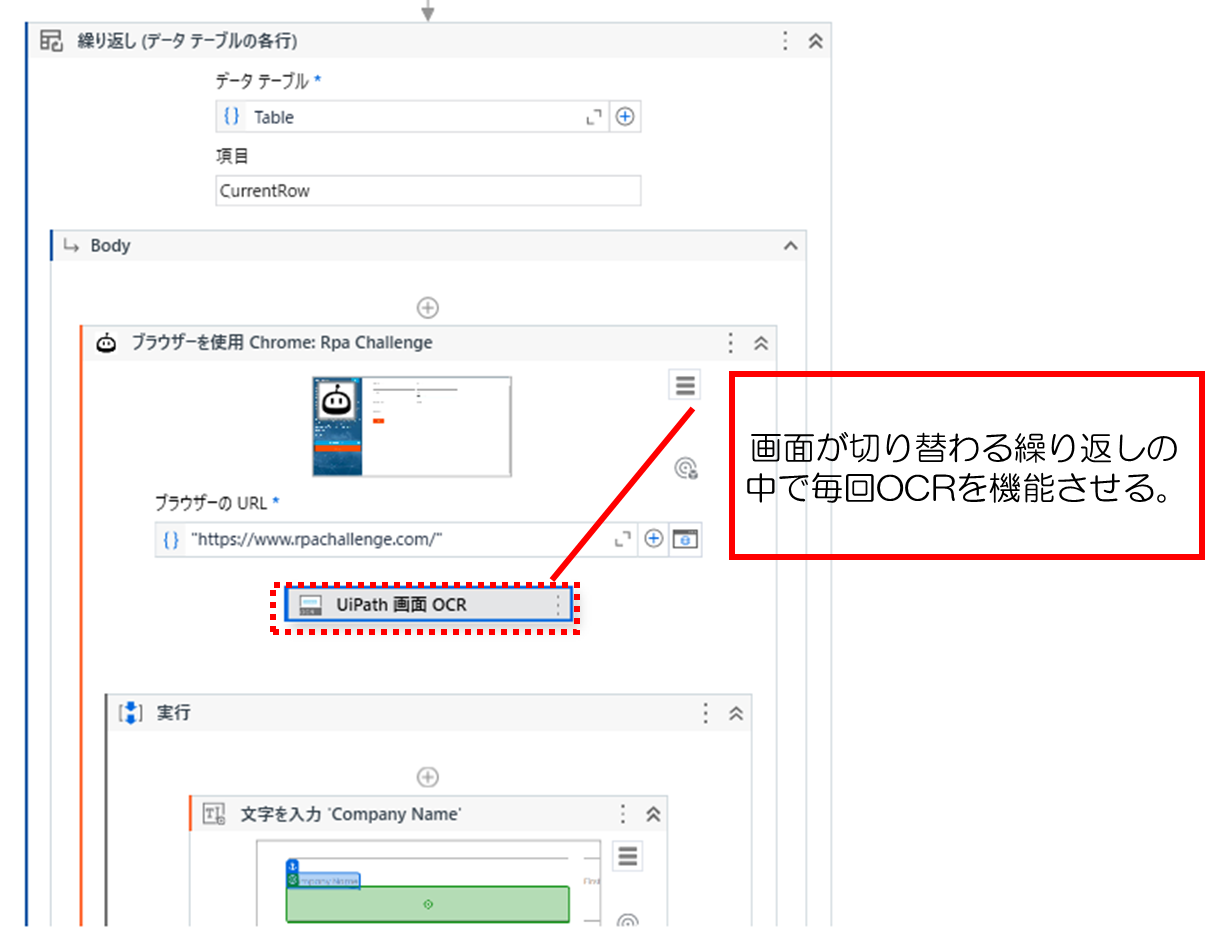Collapse the 文字を入力 'Company Name' activity
This screenshot has width=1210, height=931.
click(x=653, y=814)
